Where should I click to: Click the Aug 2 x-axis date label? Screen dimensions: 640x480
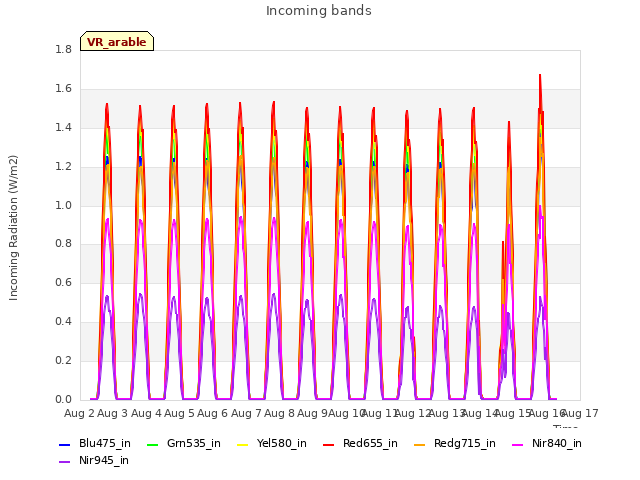(x=79, y=413)
